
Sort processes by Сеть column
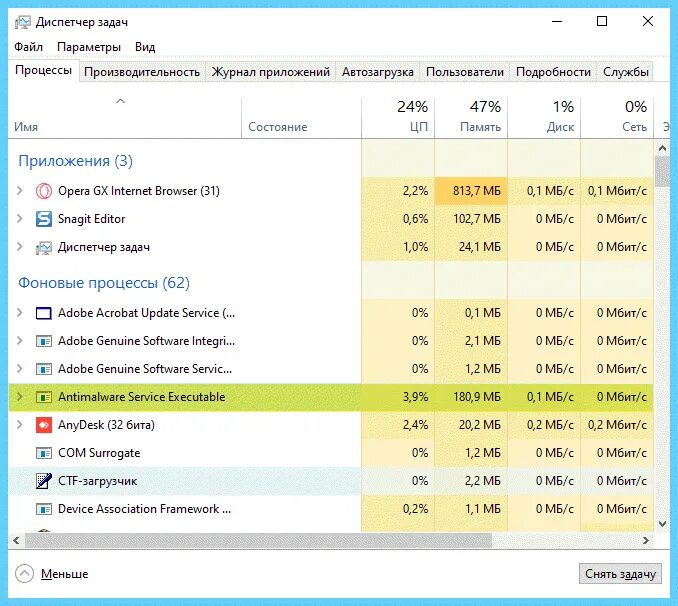click(x=617, y=117)
